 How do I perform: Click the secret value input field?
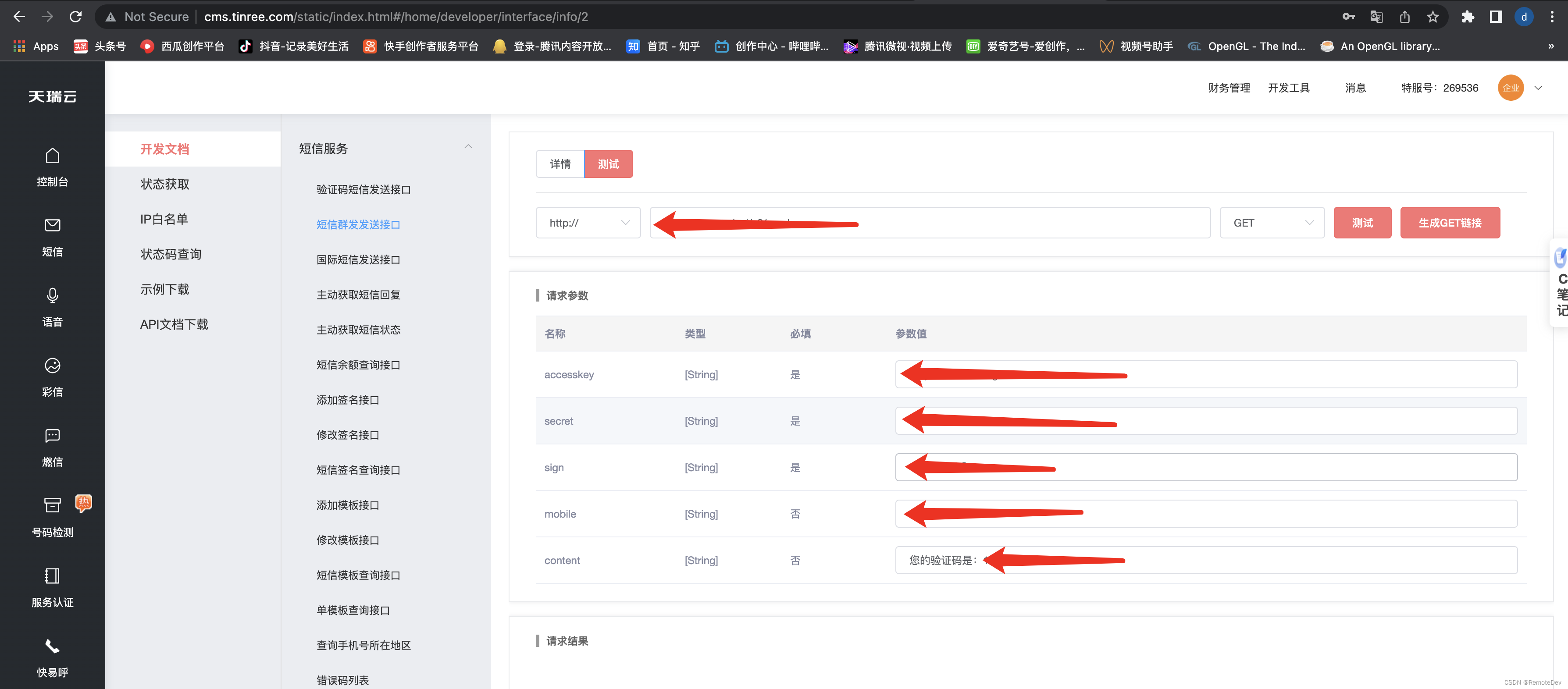click(1206, 421)
